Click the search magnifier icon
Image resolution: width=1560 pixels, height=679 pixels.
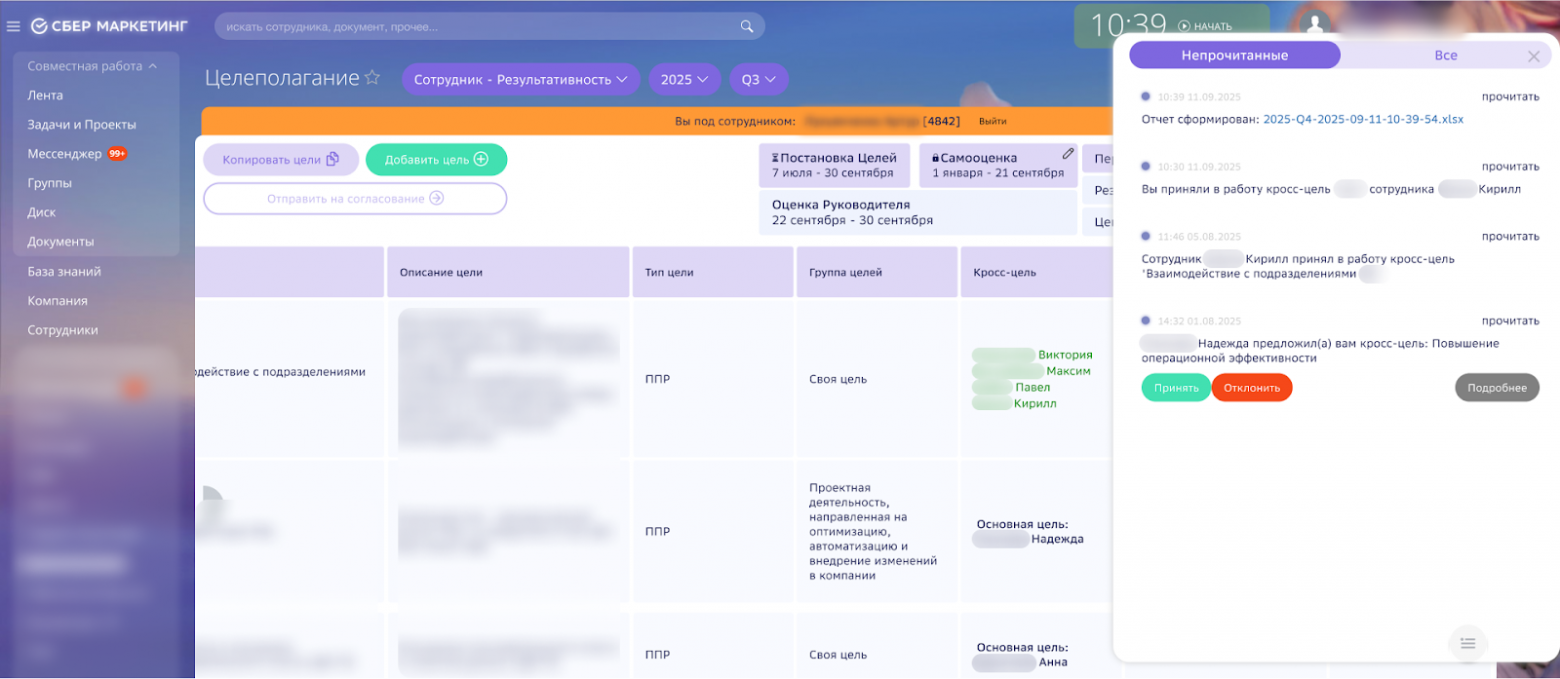[x=746, y=26]
